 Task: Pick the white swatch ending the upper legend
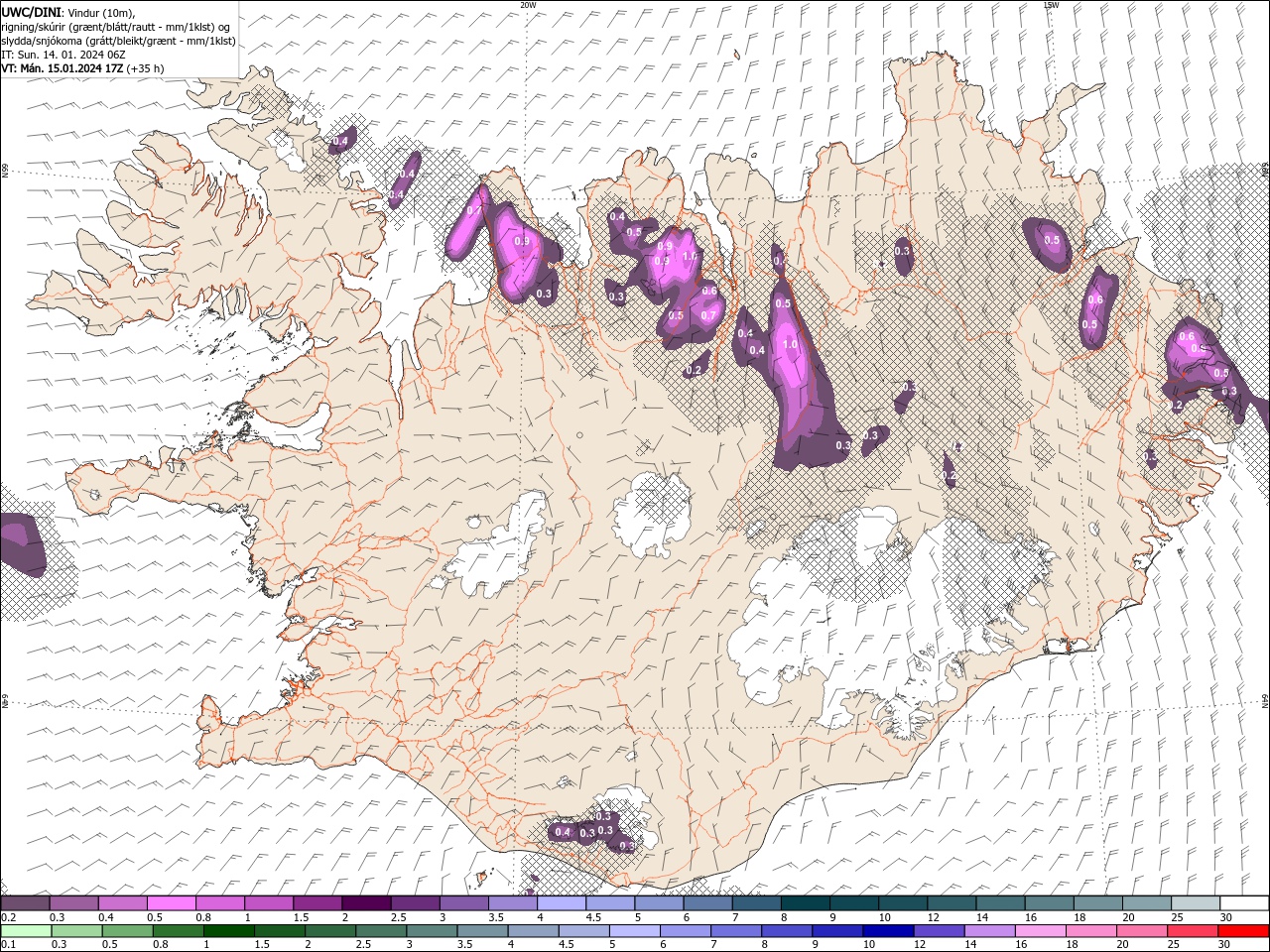pyautogui.click(x=1245, y=903)
